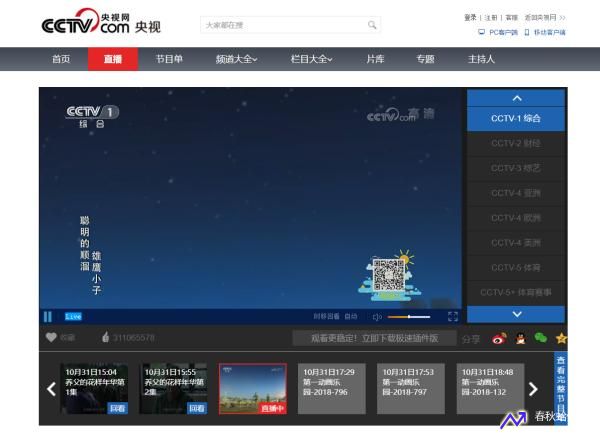600x443 pixels.
Task: Share to Qzone star icon
Action: pos(561,338)
